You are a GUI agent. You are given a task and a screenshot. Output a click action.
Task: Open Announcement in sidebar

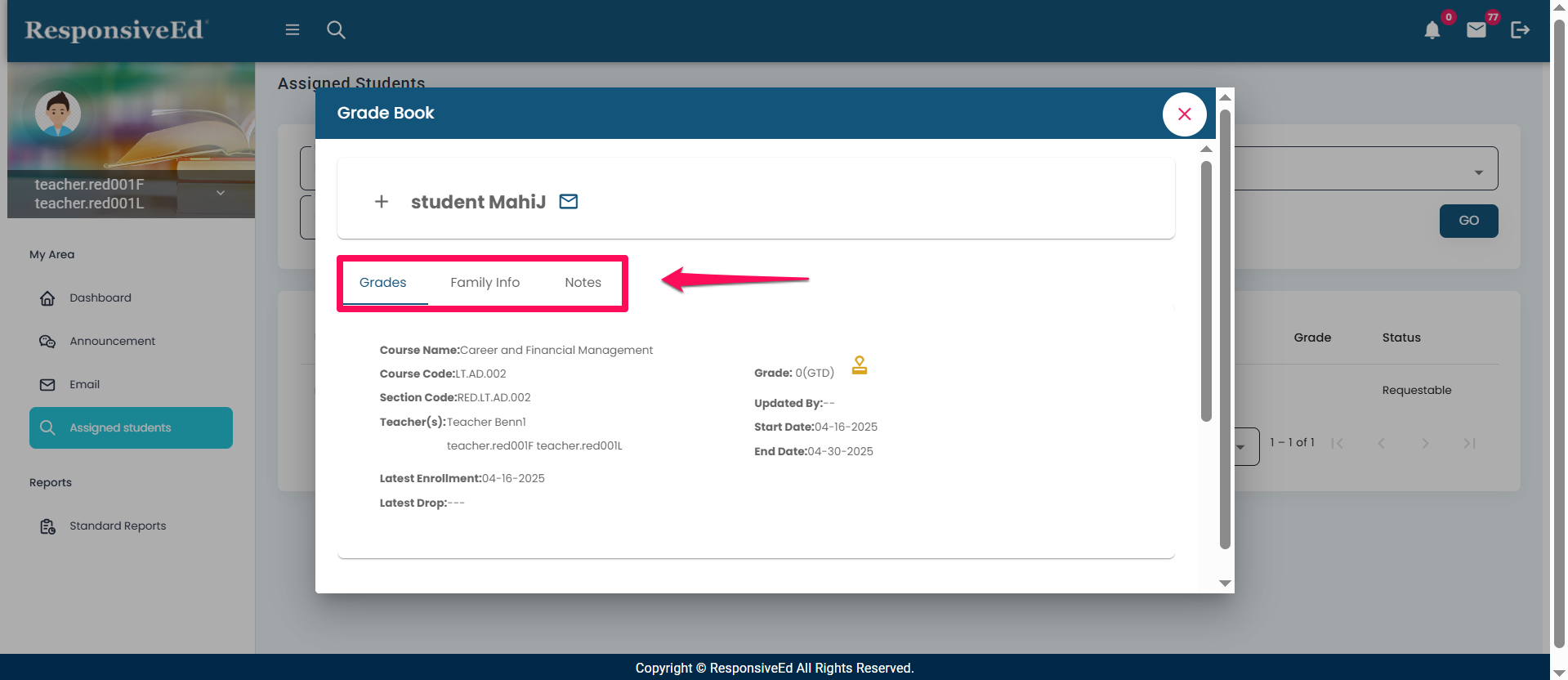tap(112, 342)
